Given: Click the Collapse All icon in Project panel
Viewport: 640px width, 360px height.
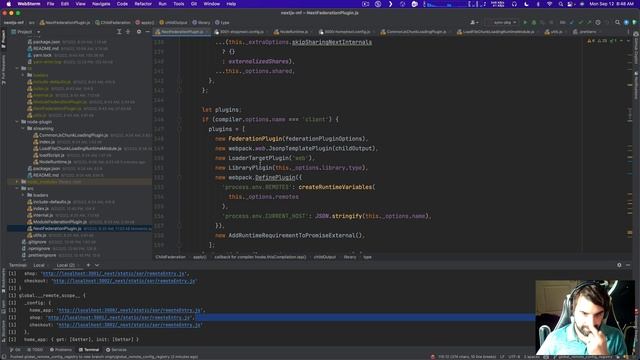Looking at the screenshot, I should pos(128,31).
